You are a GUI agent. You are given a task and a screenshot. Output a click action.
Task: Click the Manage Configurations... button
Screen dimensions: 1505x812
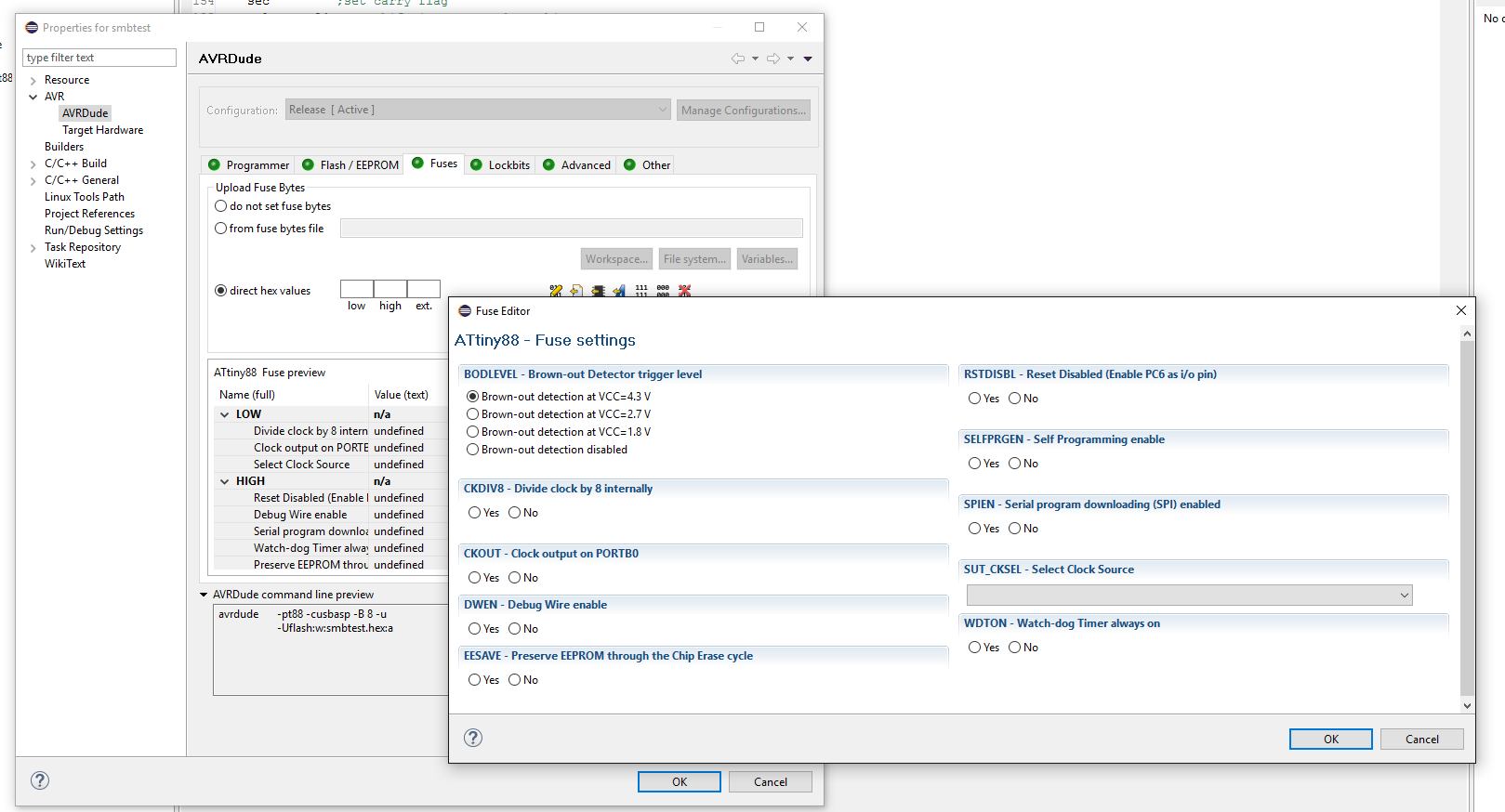[743, 110]
